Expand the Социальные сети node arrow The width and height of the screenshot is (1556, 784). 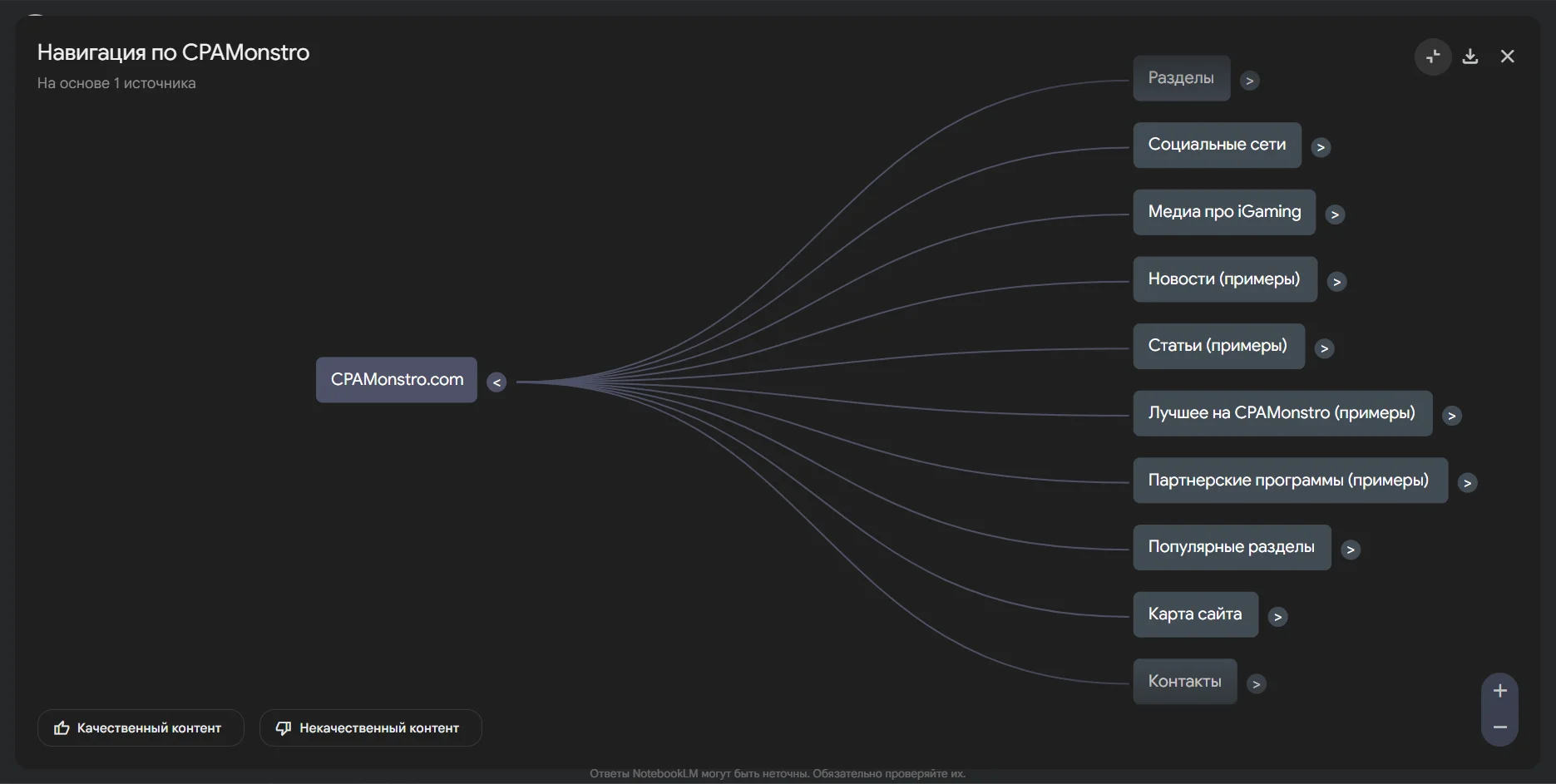point(1321,147)
